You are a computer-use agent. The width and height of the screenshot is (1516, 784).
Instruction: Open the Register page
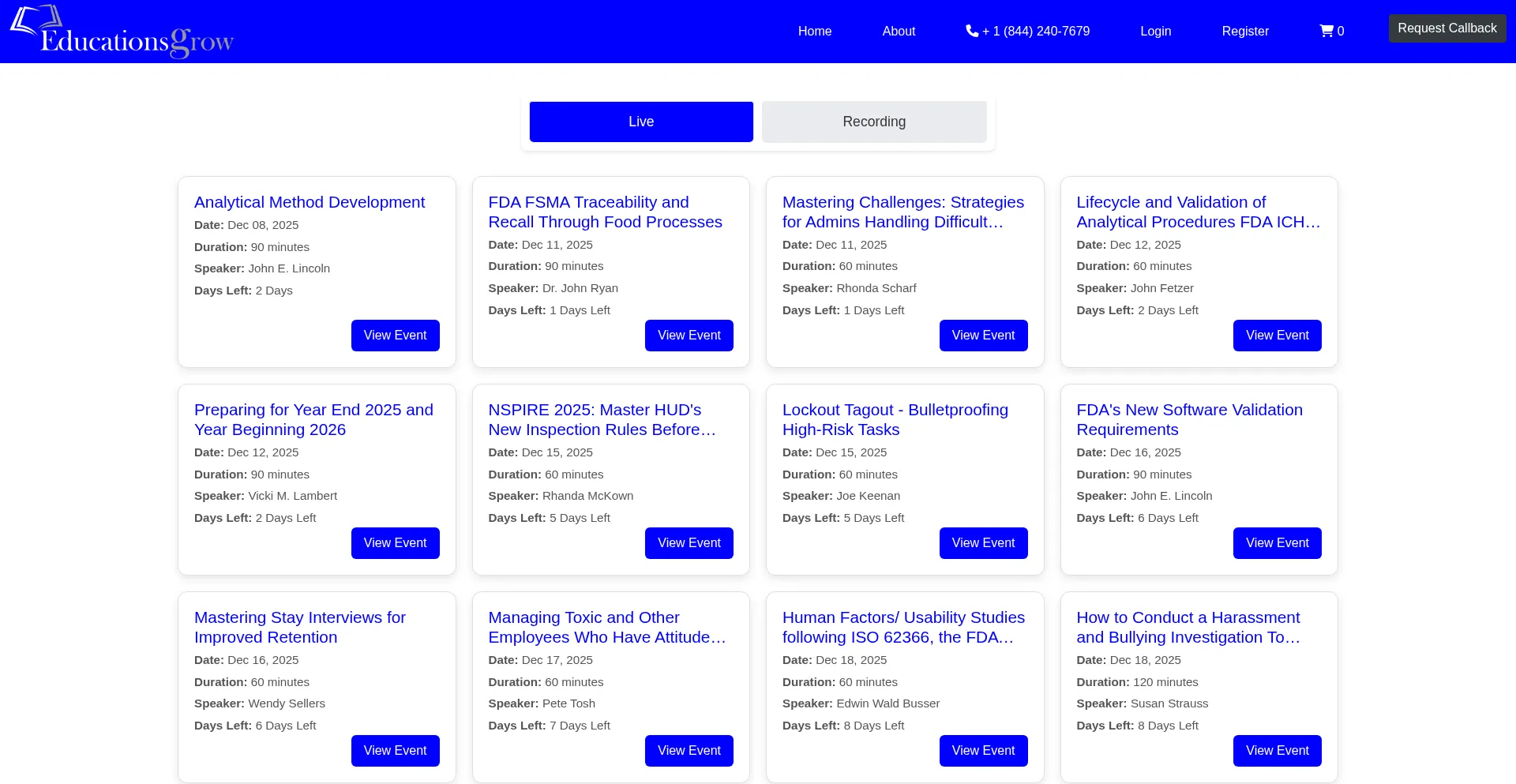click(1244, 31)
